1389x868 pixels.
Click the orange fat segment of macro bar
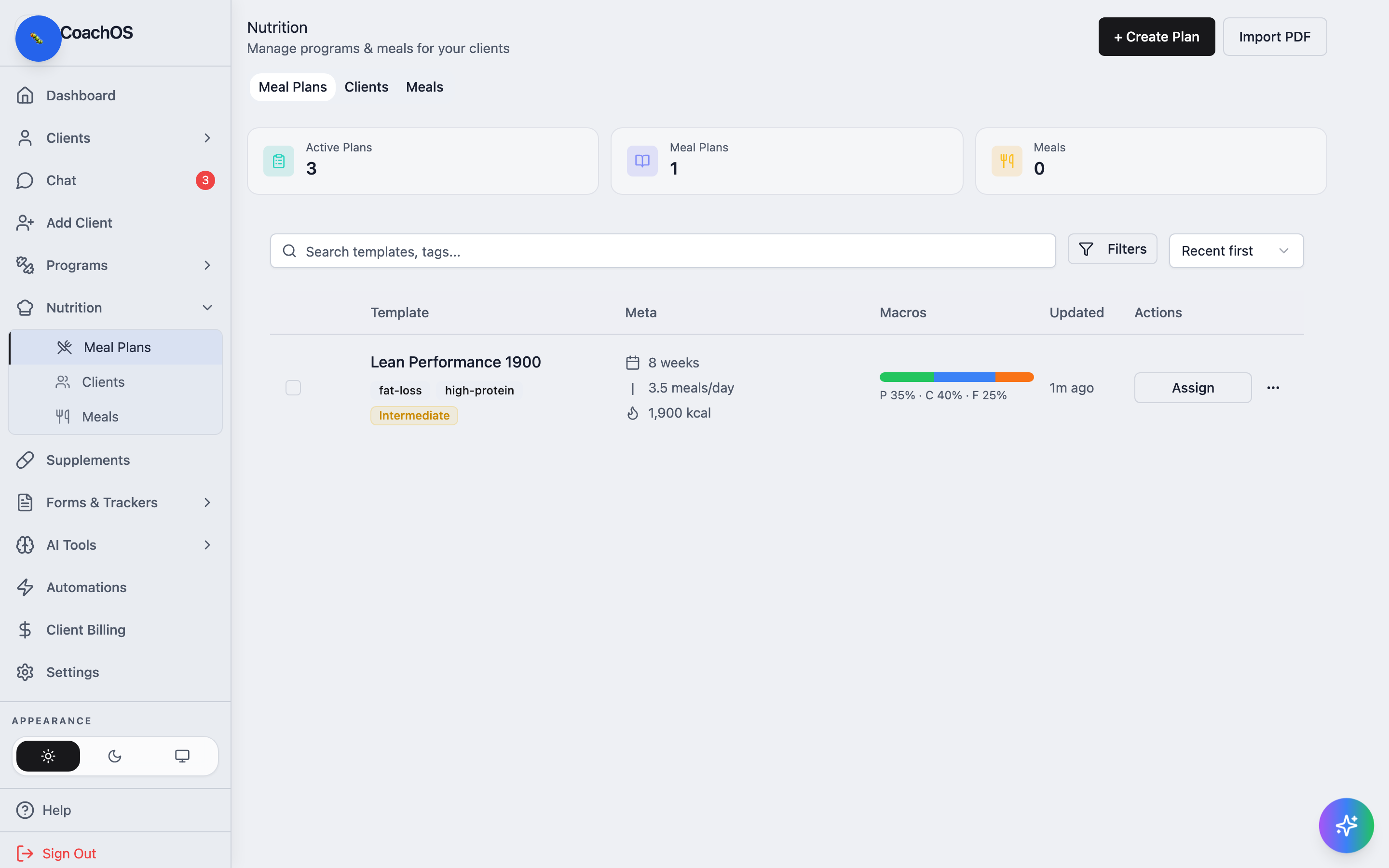point(1014,377)
